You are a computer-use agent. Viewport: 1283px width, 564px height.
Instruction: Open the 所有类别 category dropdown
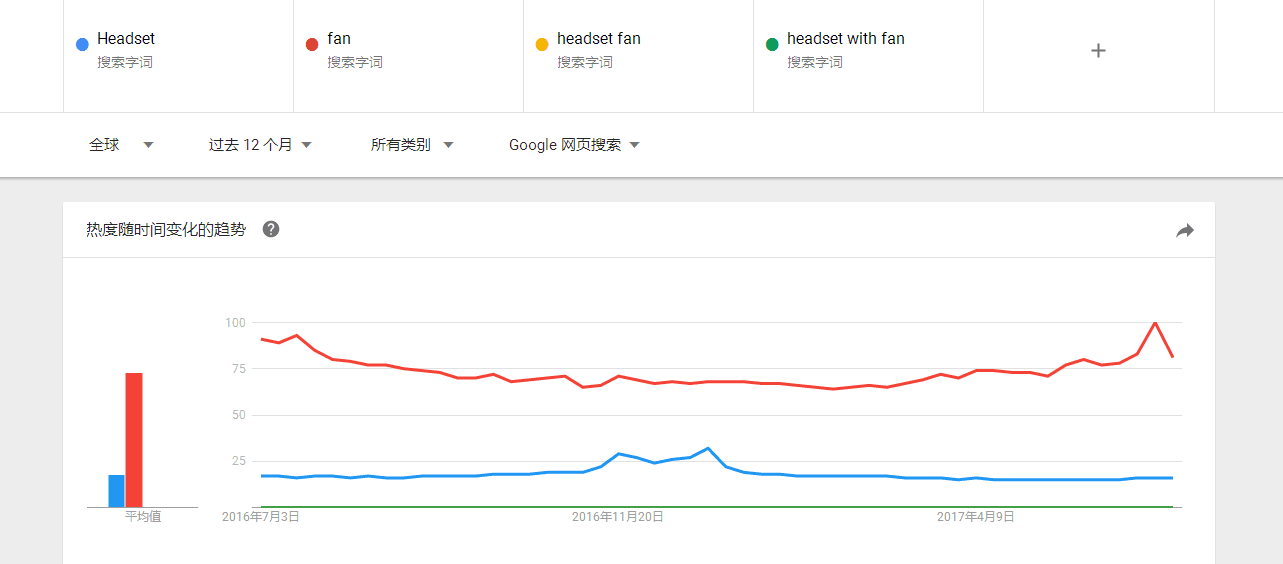412,145
